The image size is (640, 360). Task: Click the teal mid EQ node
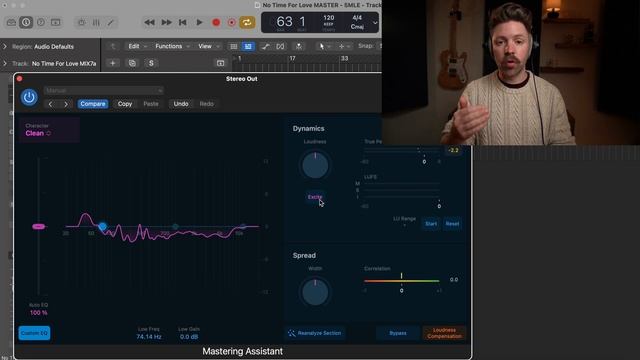(x=175, y=226)
